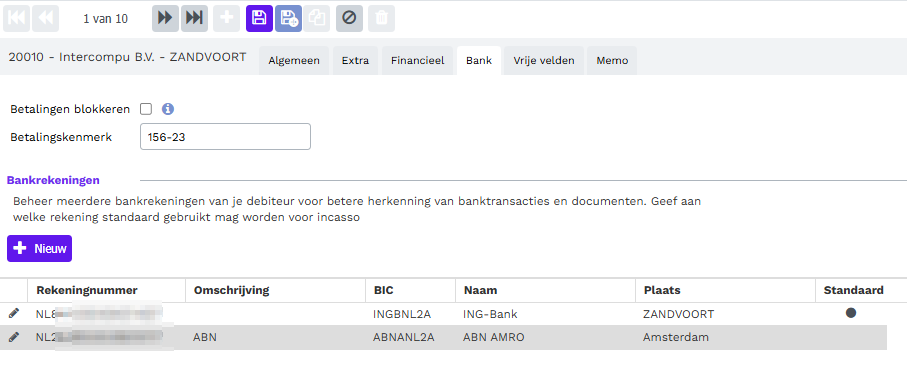Image resolution: width=907 pixels, height=368 pixels.
Task: Advance to the next record
Action: click(165, 19)
